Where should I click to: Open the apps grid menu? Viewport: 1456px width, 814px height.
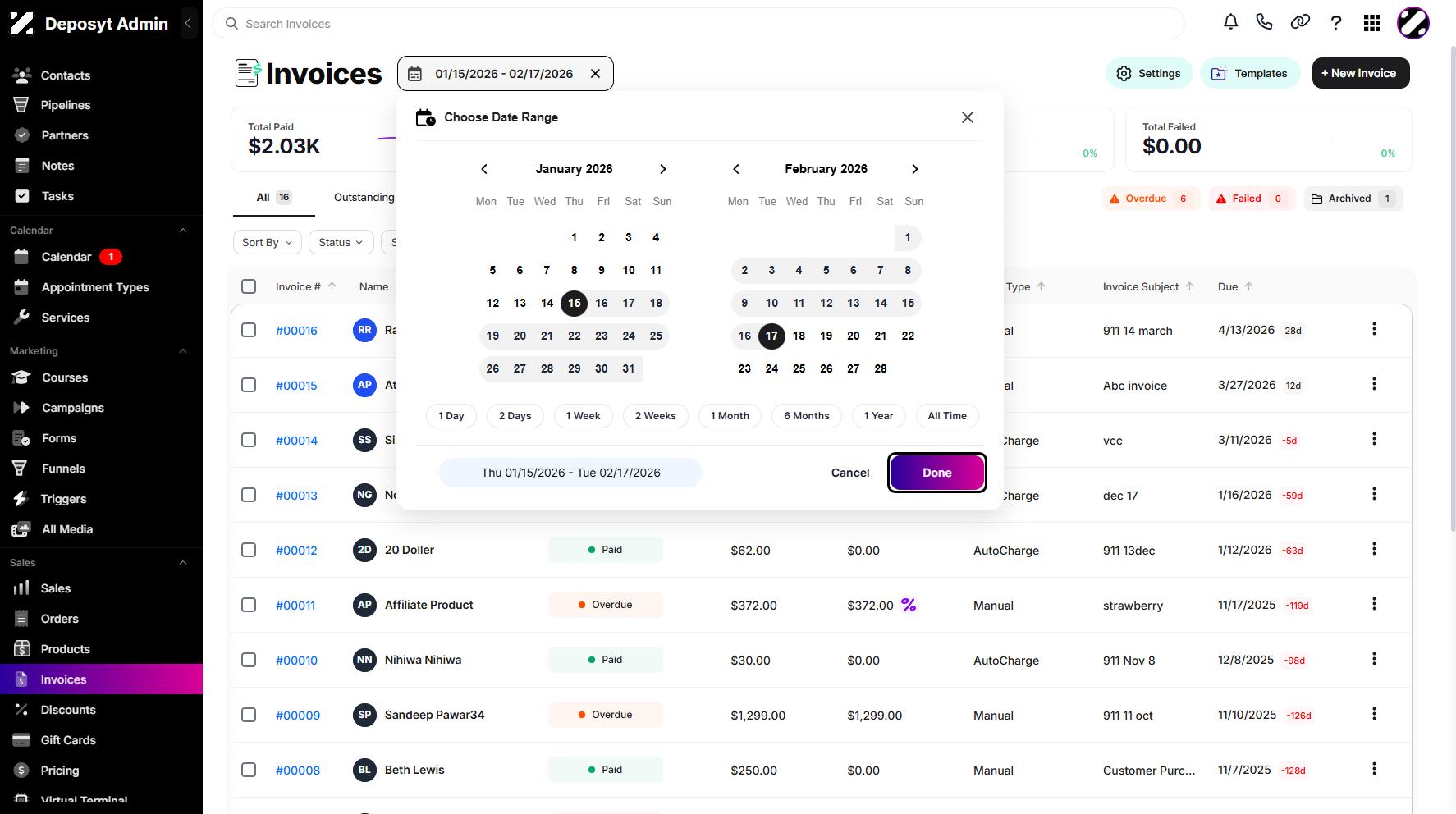coord(1372,23)
